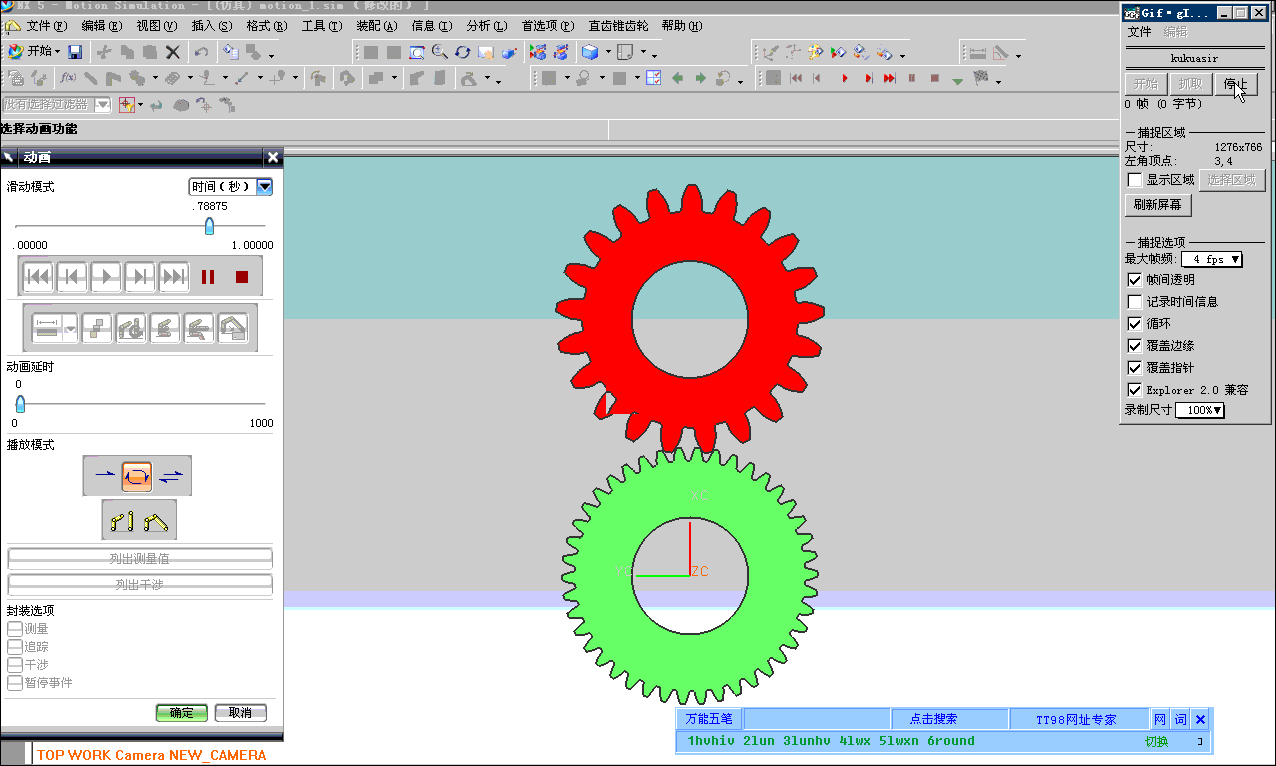Toggle 干涉 checkbox under packaging options
1276x766 pixels.
(x=14, y=665)
